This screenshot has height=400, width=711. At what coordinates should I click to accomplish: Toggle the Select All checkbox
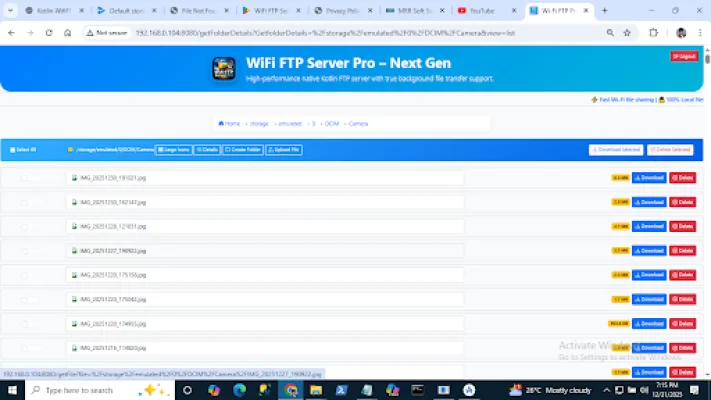pyautogui.click(x=12, y=150)
